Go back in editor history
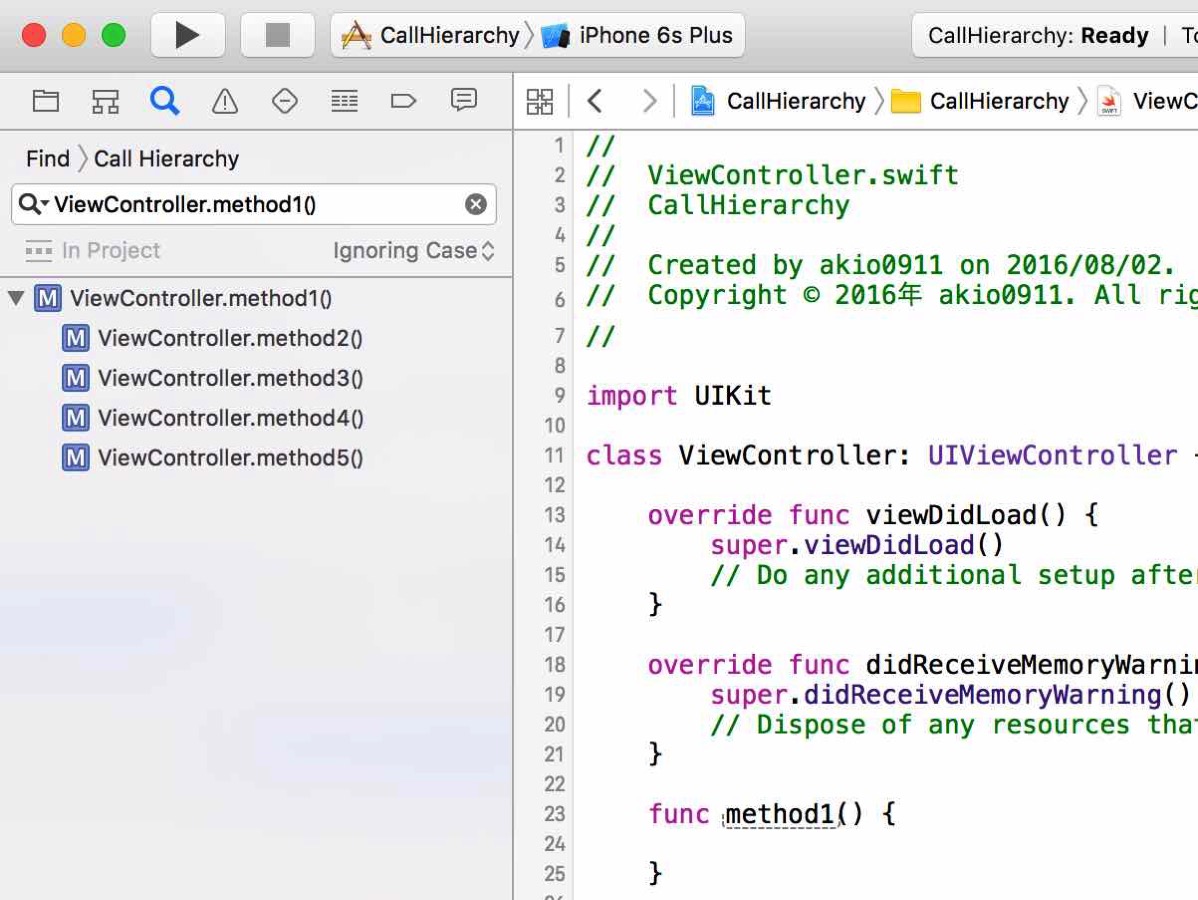The height and width of the screenshot is (900, 1198). tap(595, 101)
